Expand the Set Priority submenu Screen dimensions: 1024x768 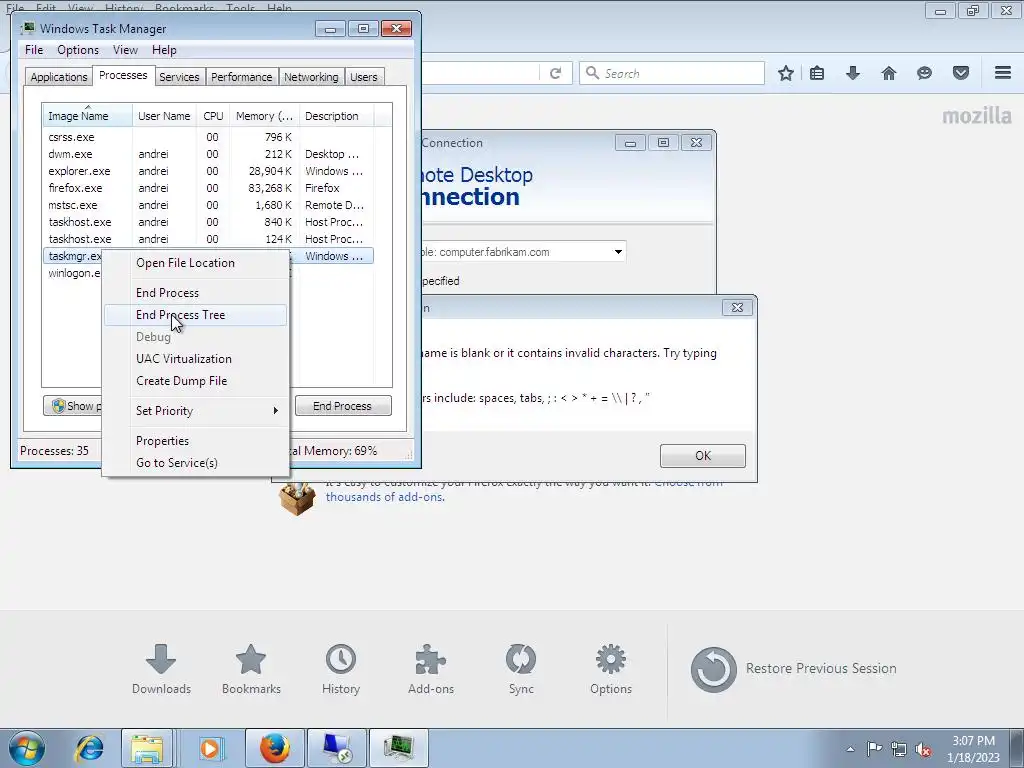[196, 411]
